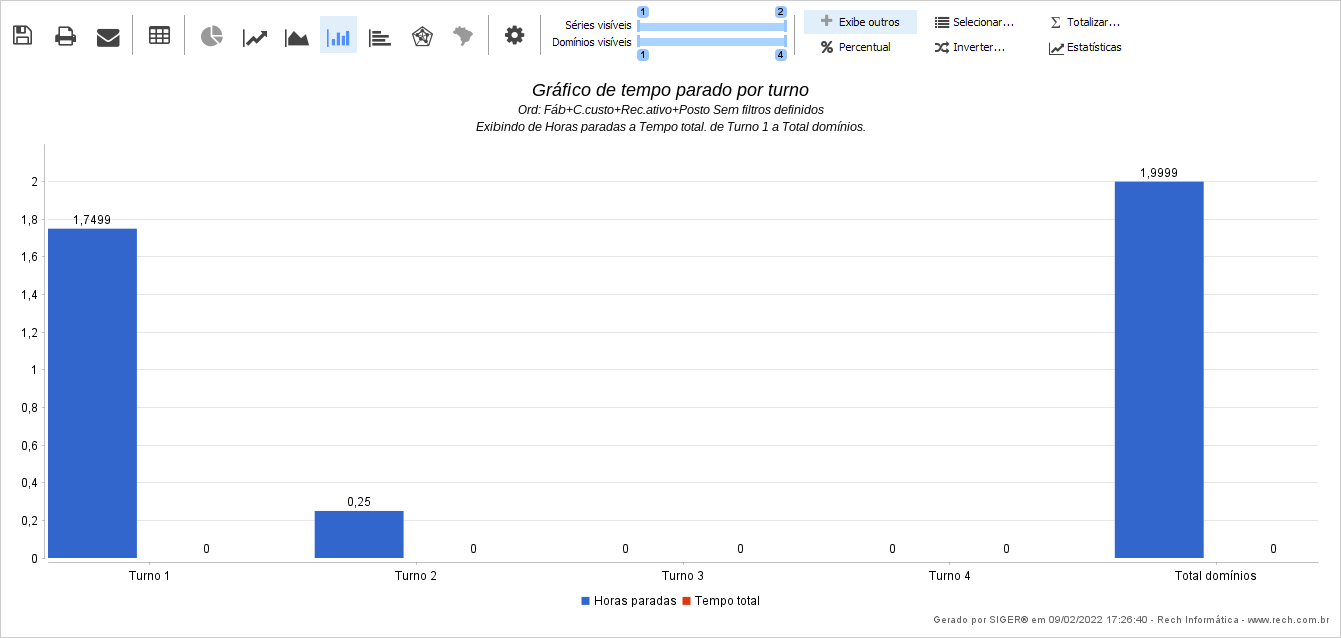This screenshot has height=638, width=1341.
Task: Select vertical bar chart type
Action: pos(338,36)
